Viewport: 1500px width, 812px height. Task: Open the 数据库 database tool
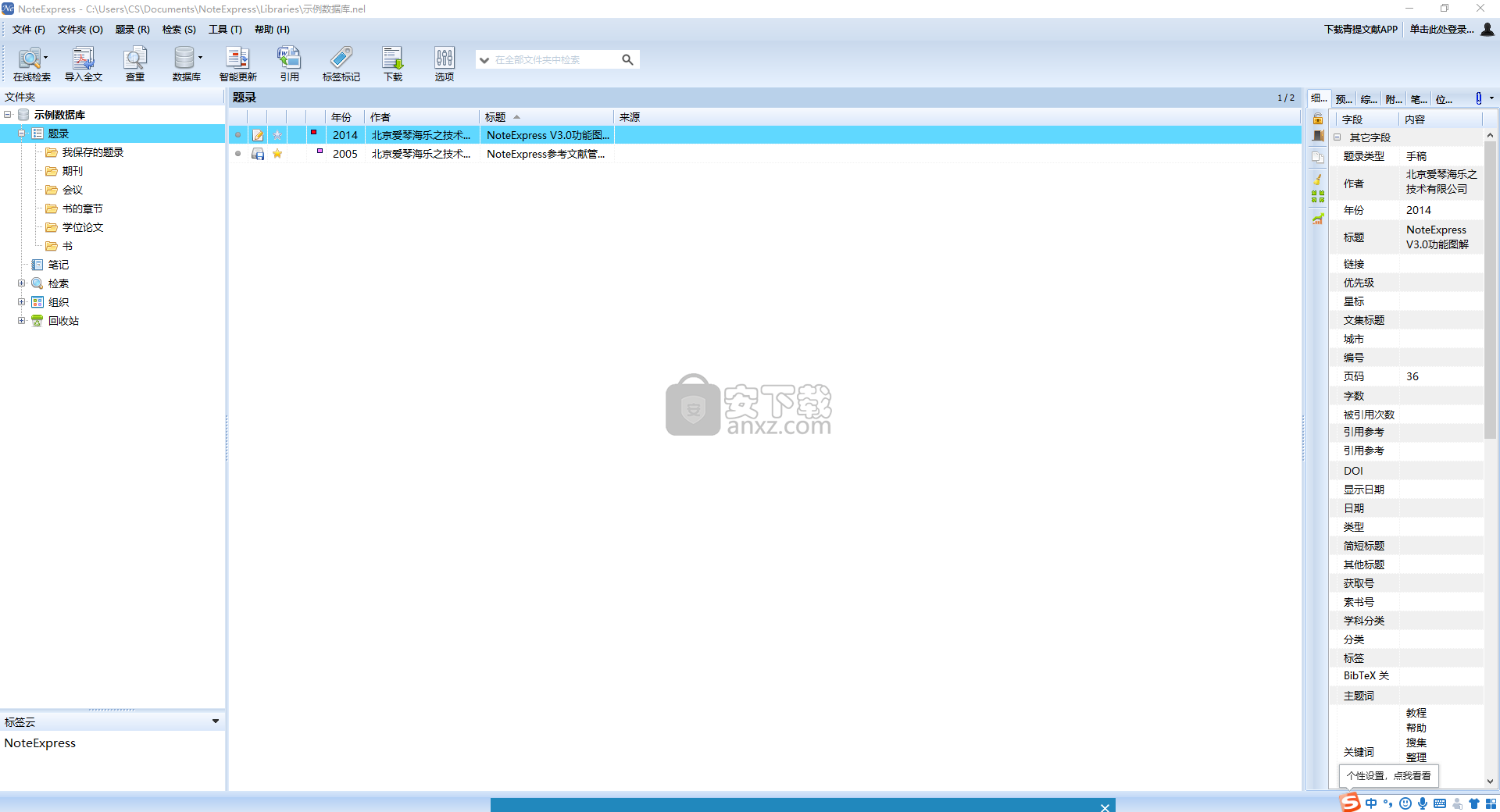coord(187,63)
